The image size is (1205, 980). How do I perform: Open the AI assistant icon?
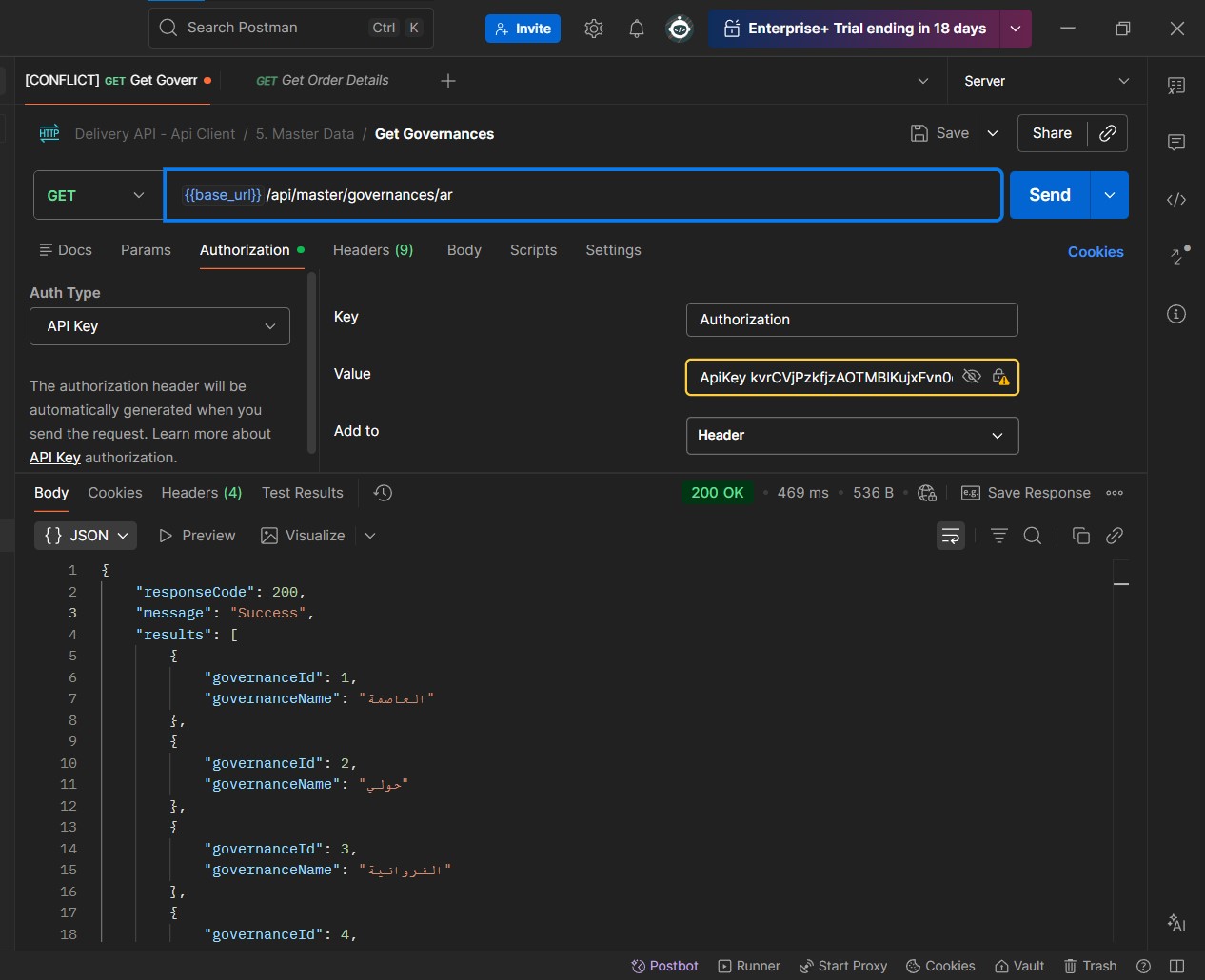[1176, 922]
